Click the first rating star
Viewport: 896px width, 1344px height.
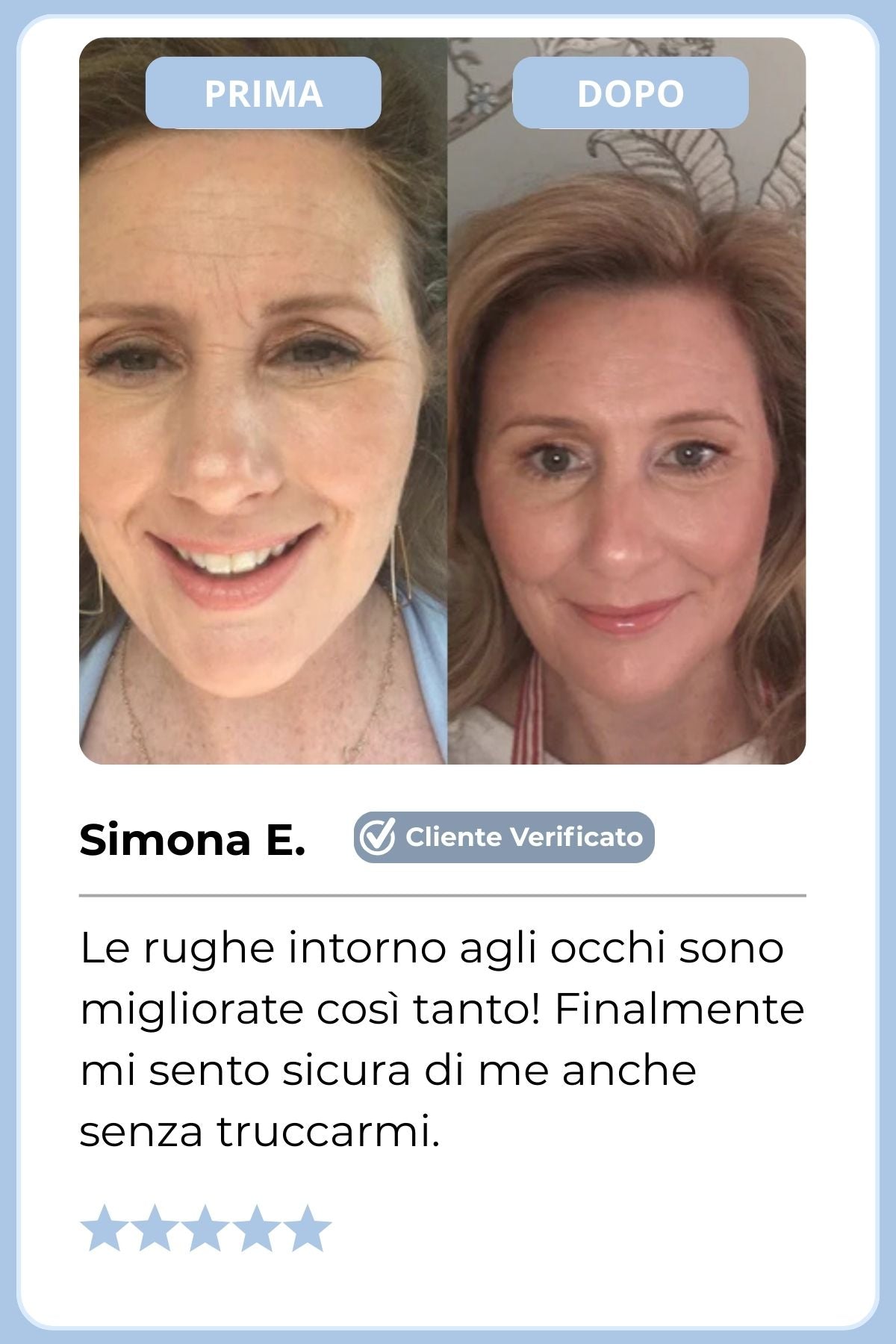click(x=104, y=1228)
